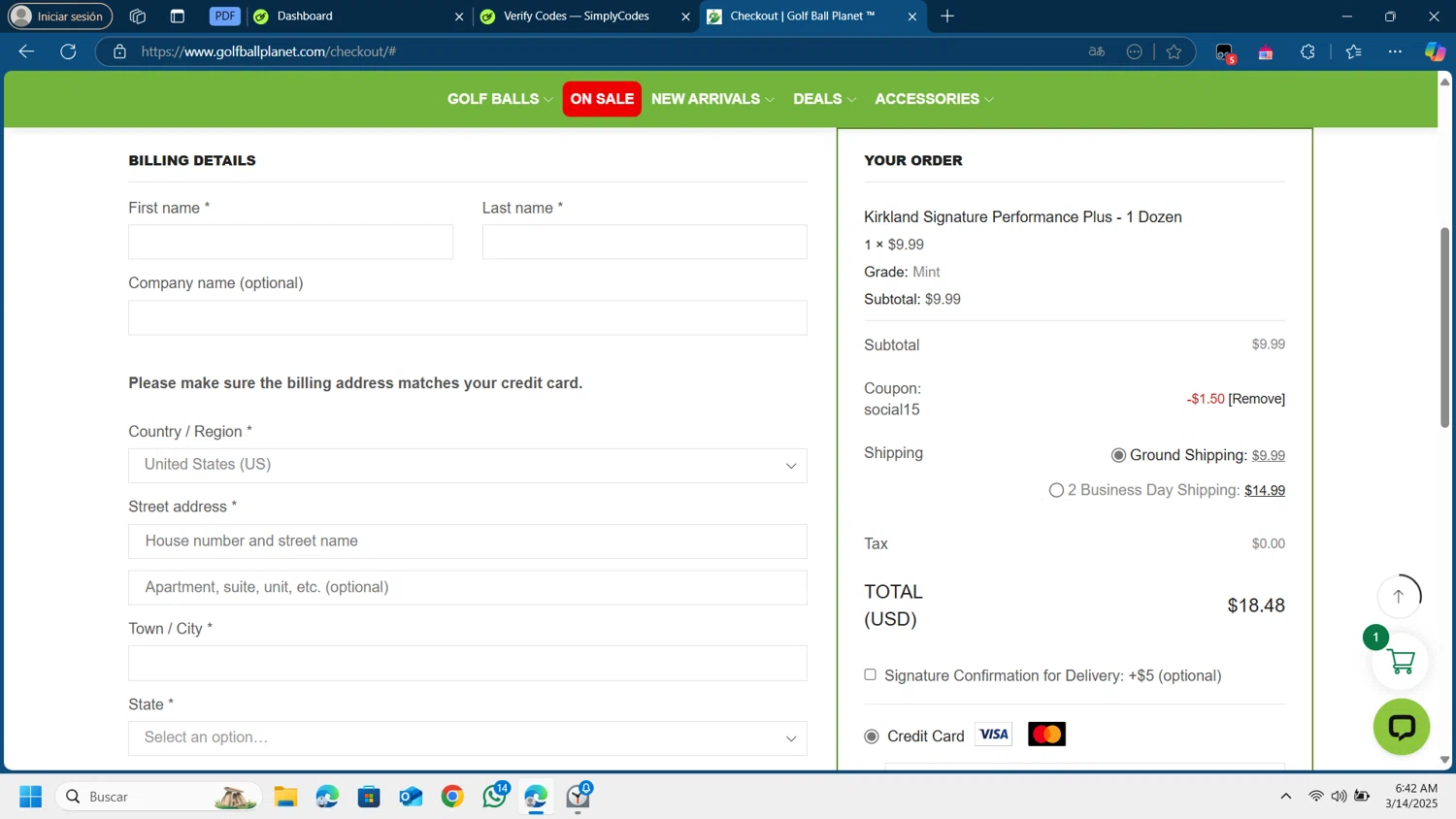Open the Copilot sidebar icon
Viewport: 1456px width, 819px height.
pos(1435,51)
